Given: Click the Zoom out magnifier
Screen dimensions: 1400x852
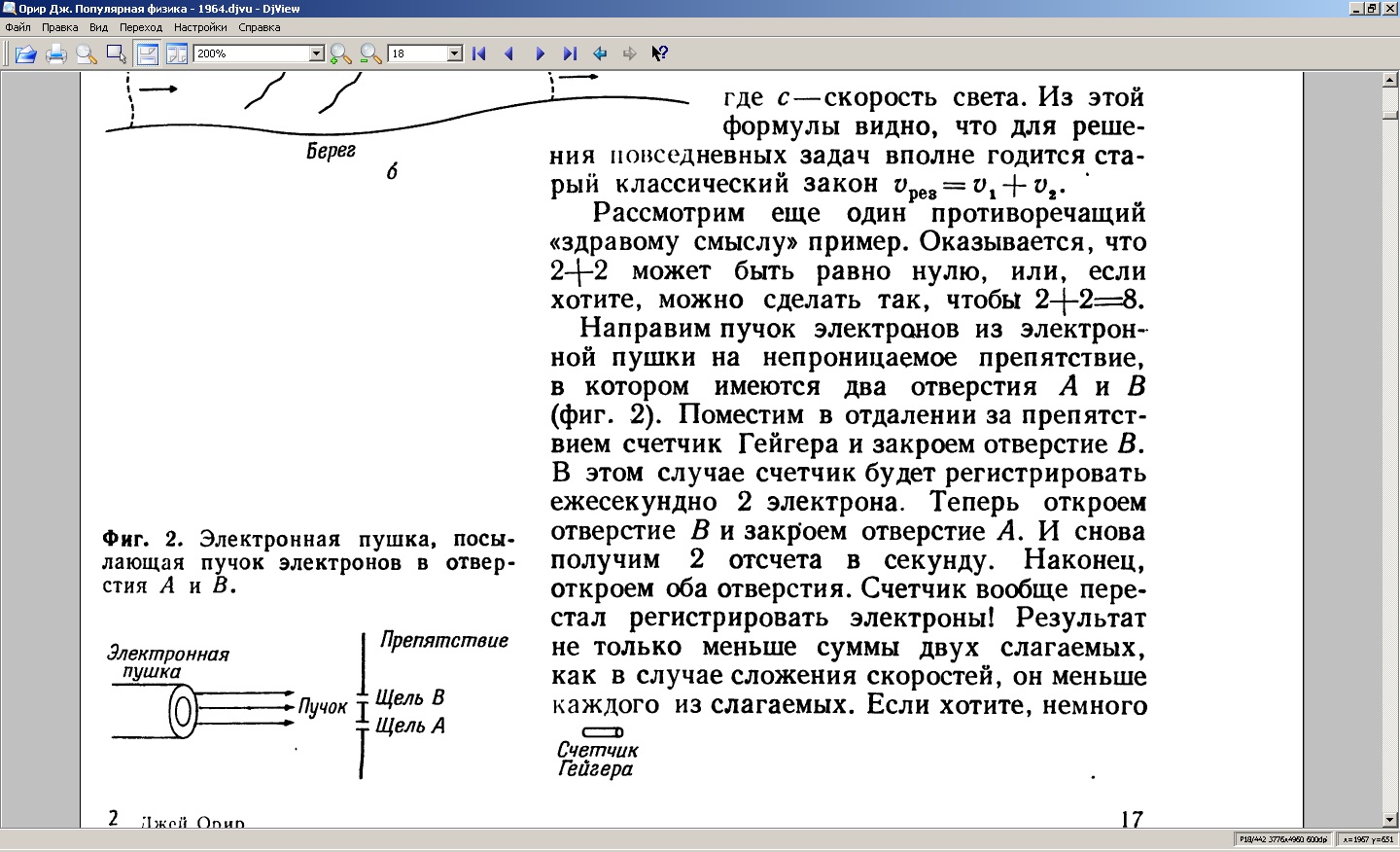Looking at the screenshot, I should [370, 54].
